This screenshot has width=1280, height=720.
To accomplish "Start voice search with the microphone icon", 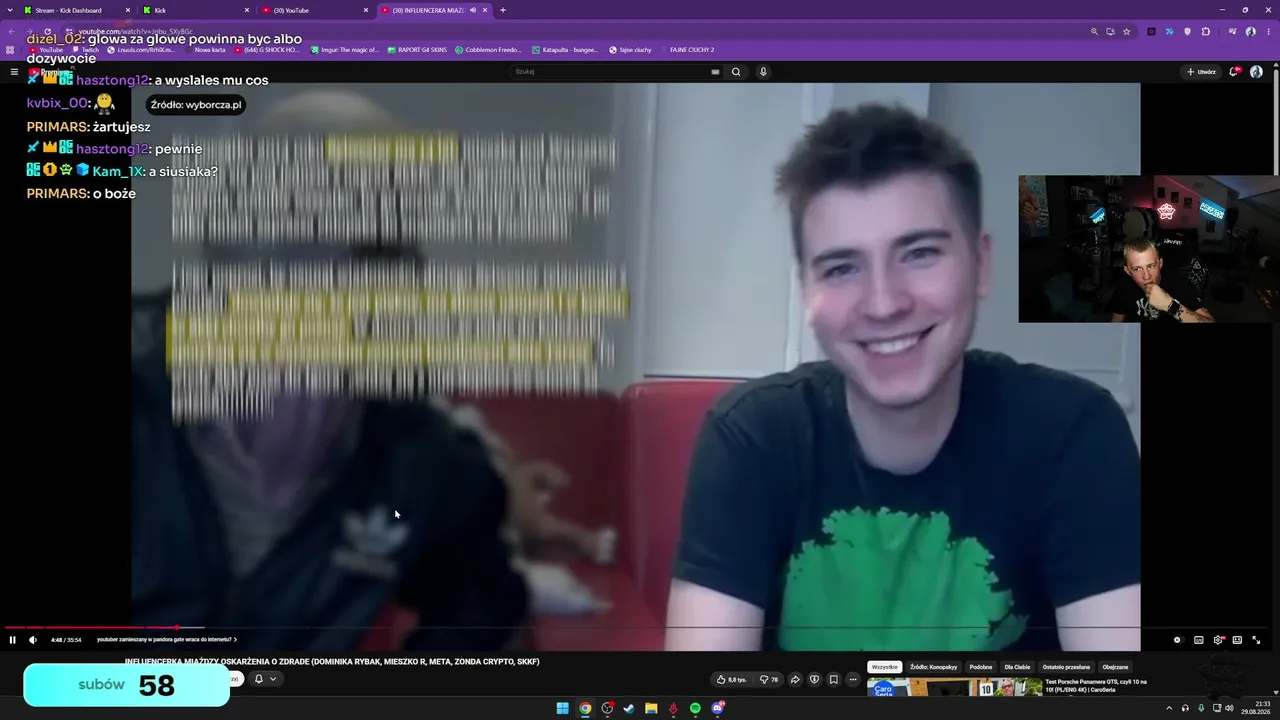I will pyautogui.click(x=763, y=72).
